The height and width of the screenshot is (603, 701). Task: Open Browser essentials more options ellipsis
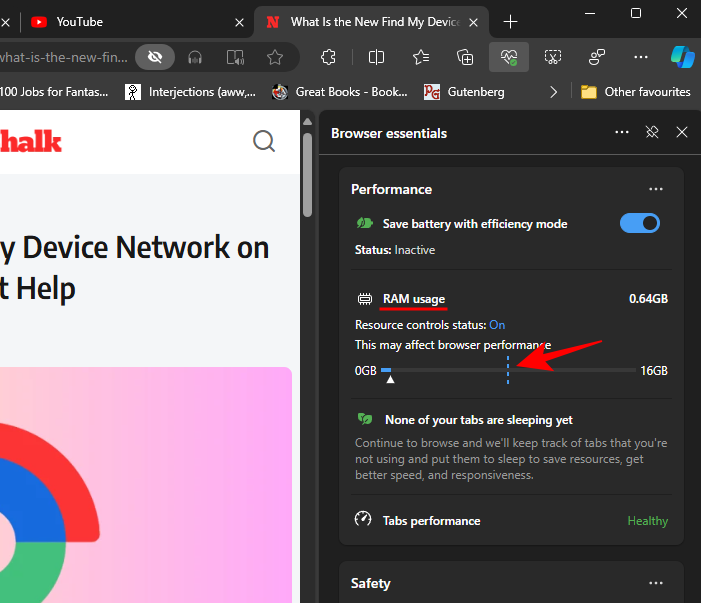(x=622, y=132)
